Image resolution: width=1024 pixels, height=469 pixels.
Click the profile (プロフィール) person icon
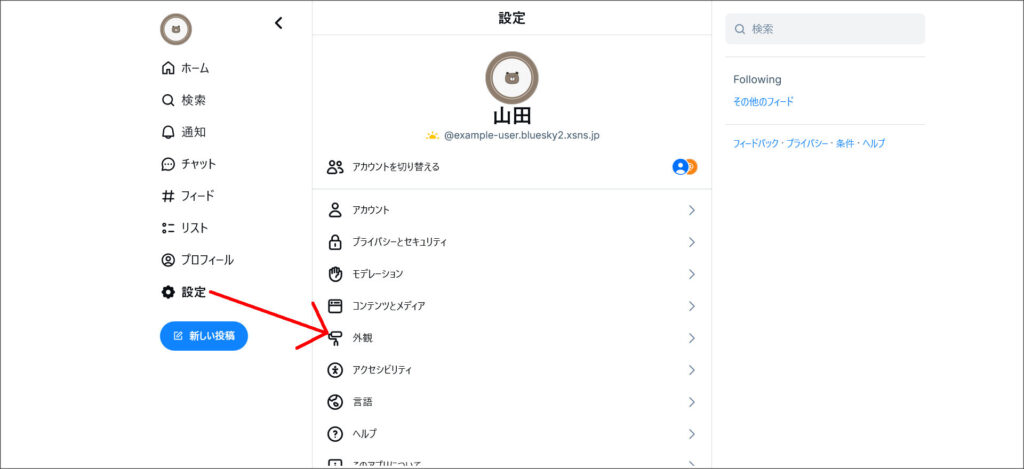pyautogui.click(x=168, y=260)
